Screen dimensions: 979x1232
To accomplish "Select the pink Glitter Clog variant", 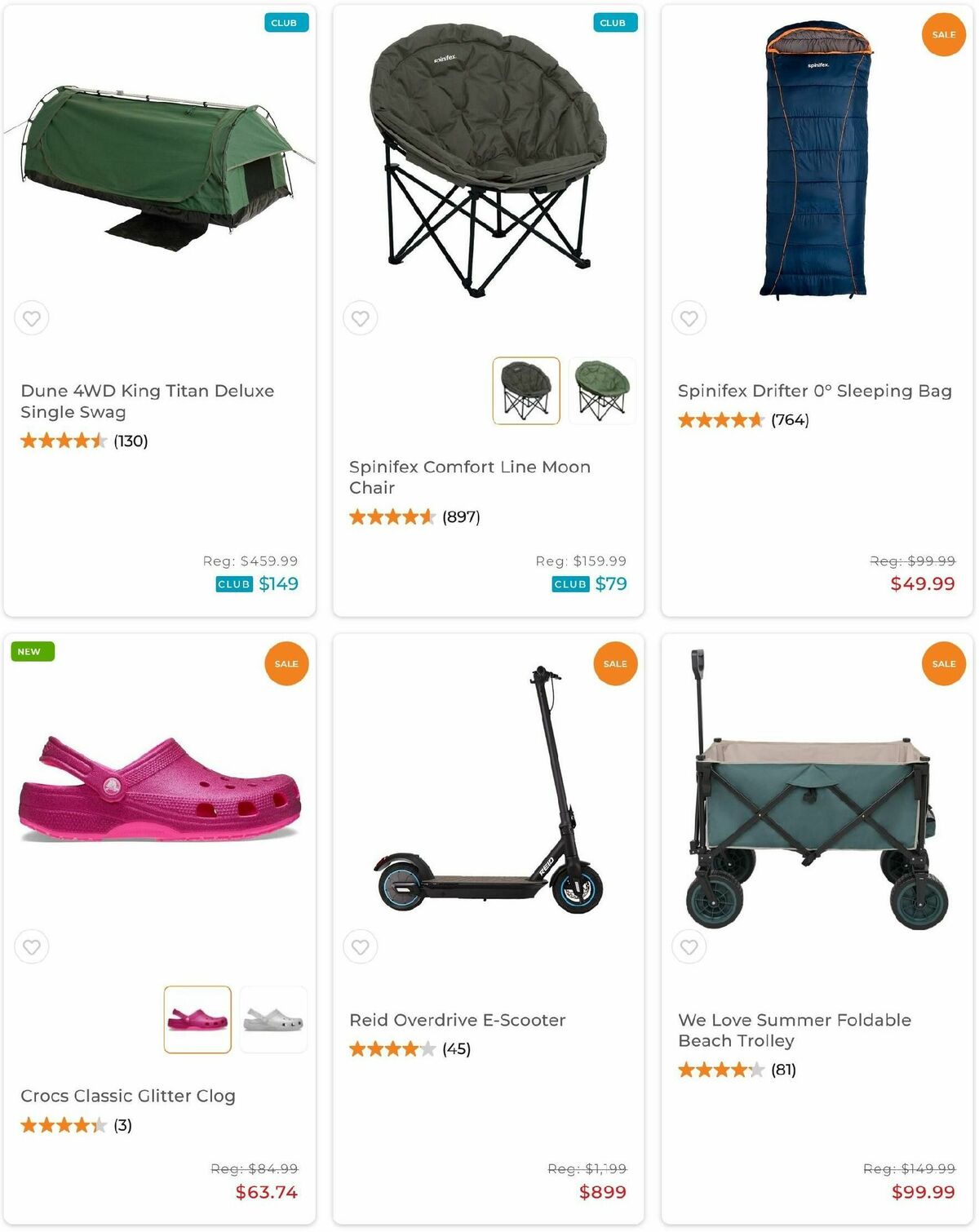I will tap(197, 1020).
